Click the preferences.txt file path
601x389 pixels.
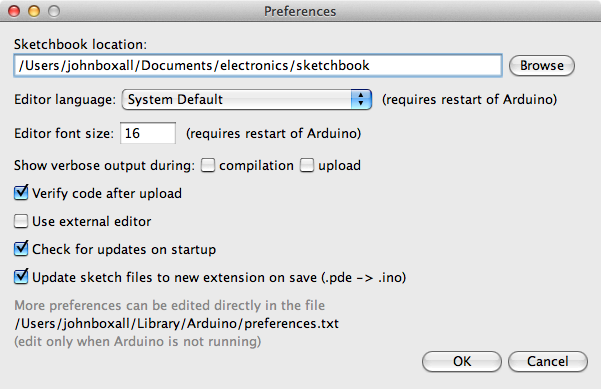pyautogui.click(x=177, y=323)
